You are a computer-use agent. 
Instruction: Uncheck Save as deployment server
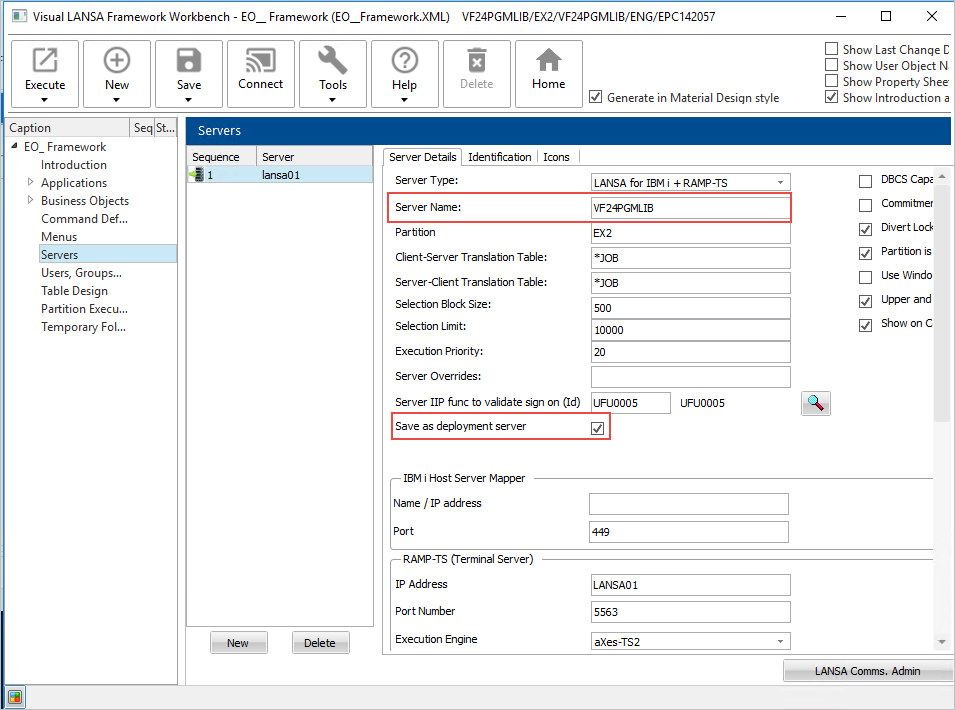tap(598, 428)
